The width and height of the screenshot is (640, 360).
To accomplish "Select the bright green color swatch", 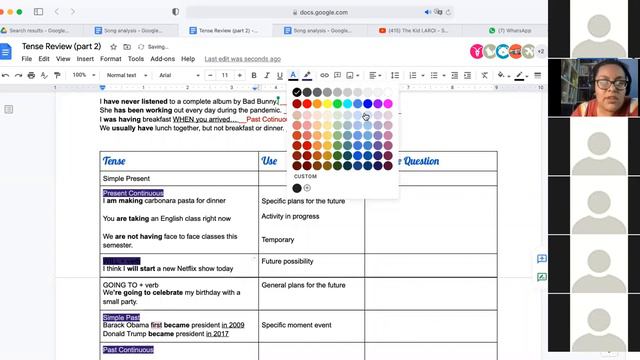I will click(x=337, y=104).
